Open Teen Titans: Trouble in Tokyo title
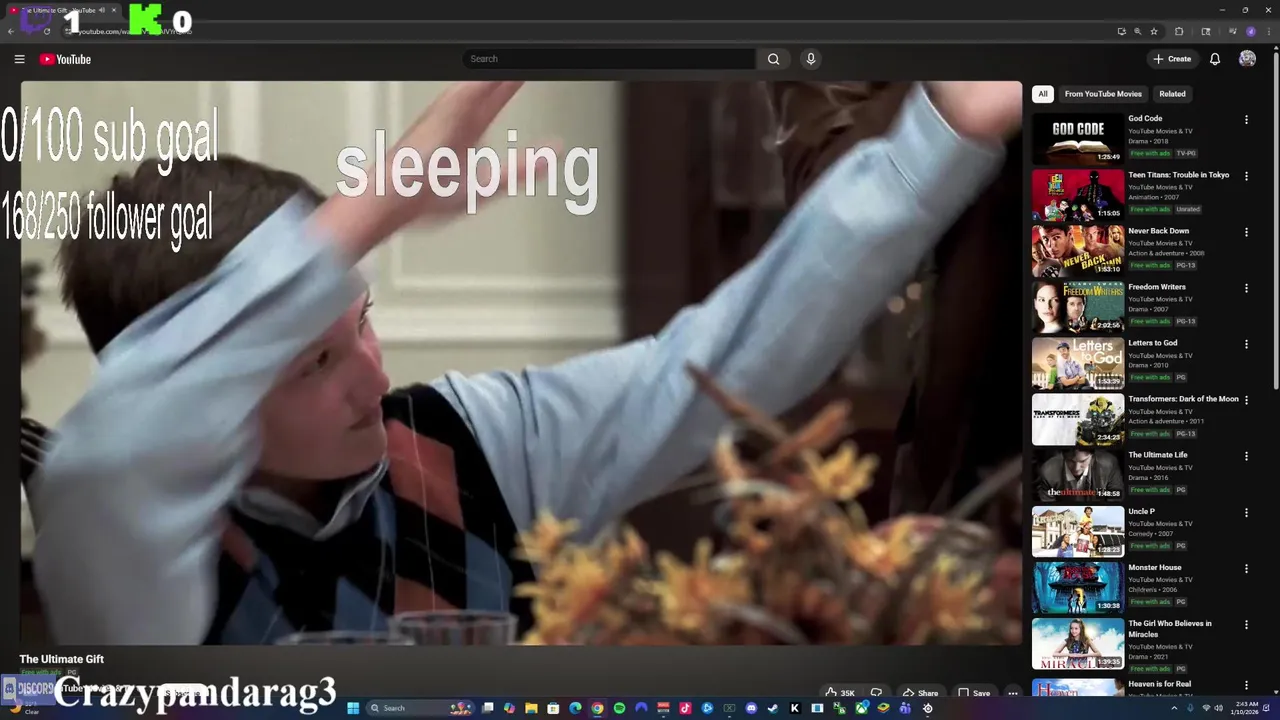The width and height of the screenshot is (1280, 720). tap(1178, 175)
